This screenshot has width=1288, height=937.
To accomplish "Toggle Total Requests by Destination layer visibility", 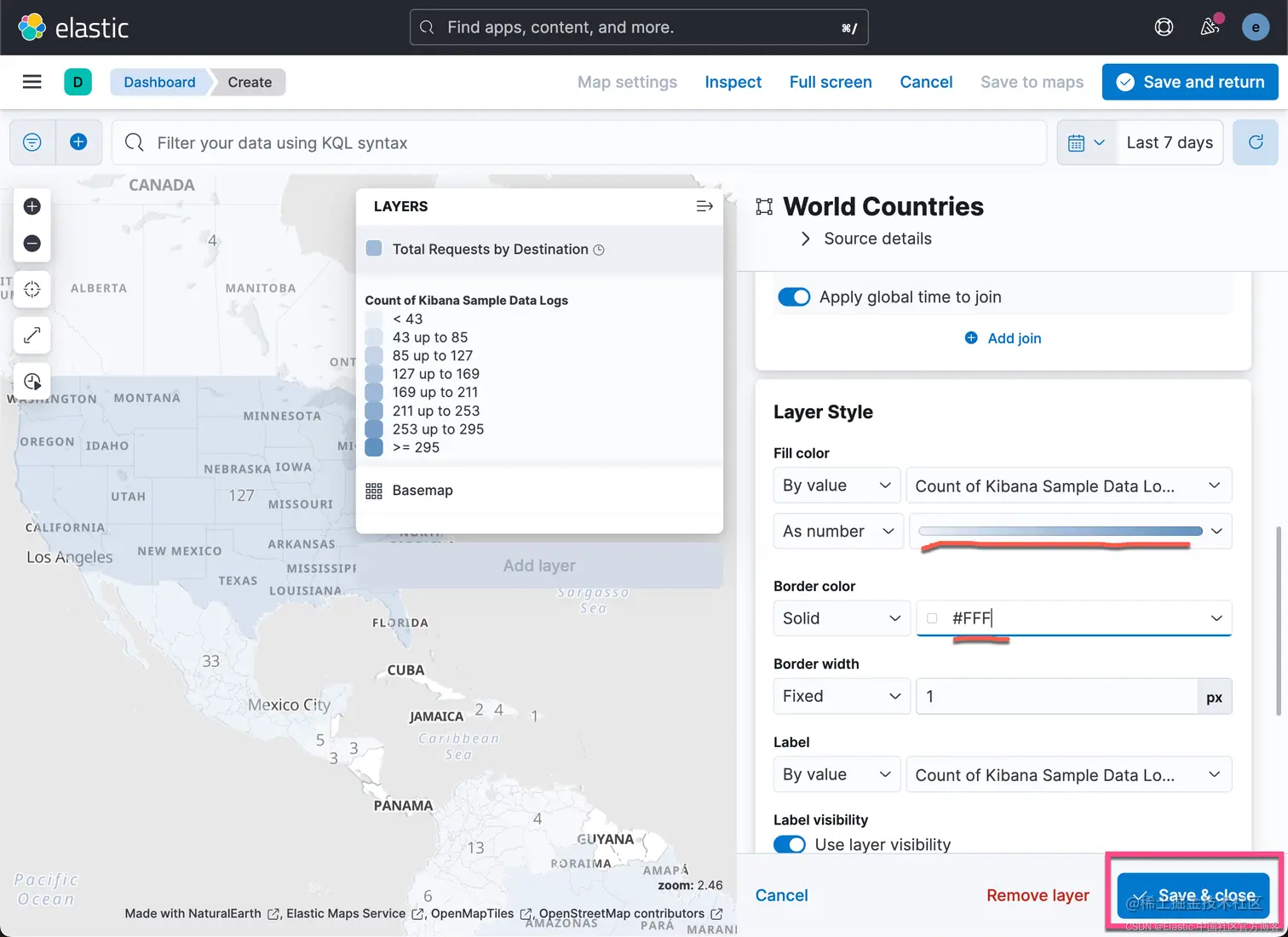I will point(374,249).
